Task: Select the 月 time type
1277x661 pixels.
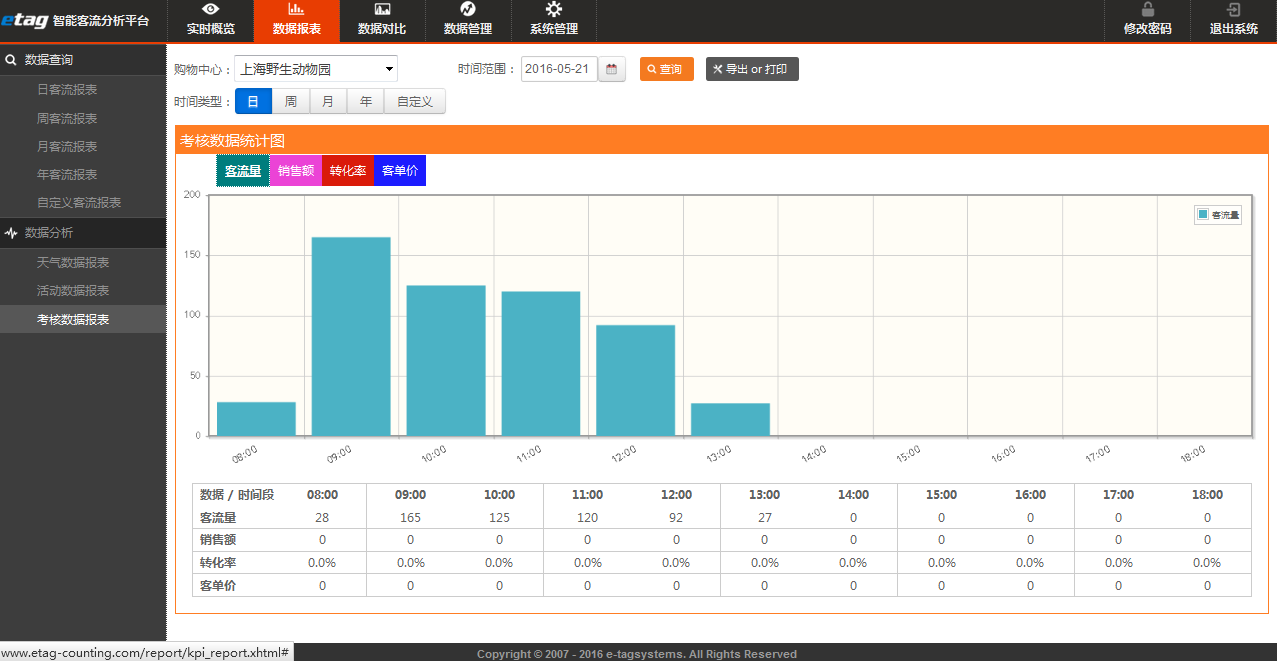Action: point(328,101)
